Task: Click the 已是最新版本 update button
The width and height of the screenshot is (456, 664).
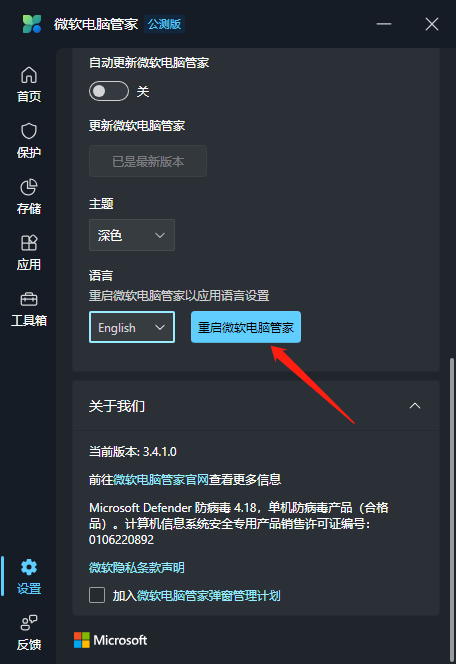Action: (x=148, y=161)
